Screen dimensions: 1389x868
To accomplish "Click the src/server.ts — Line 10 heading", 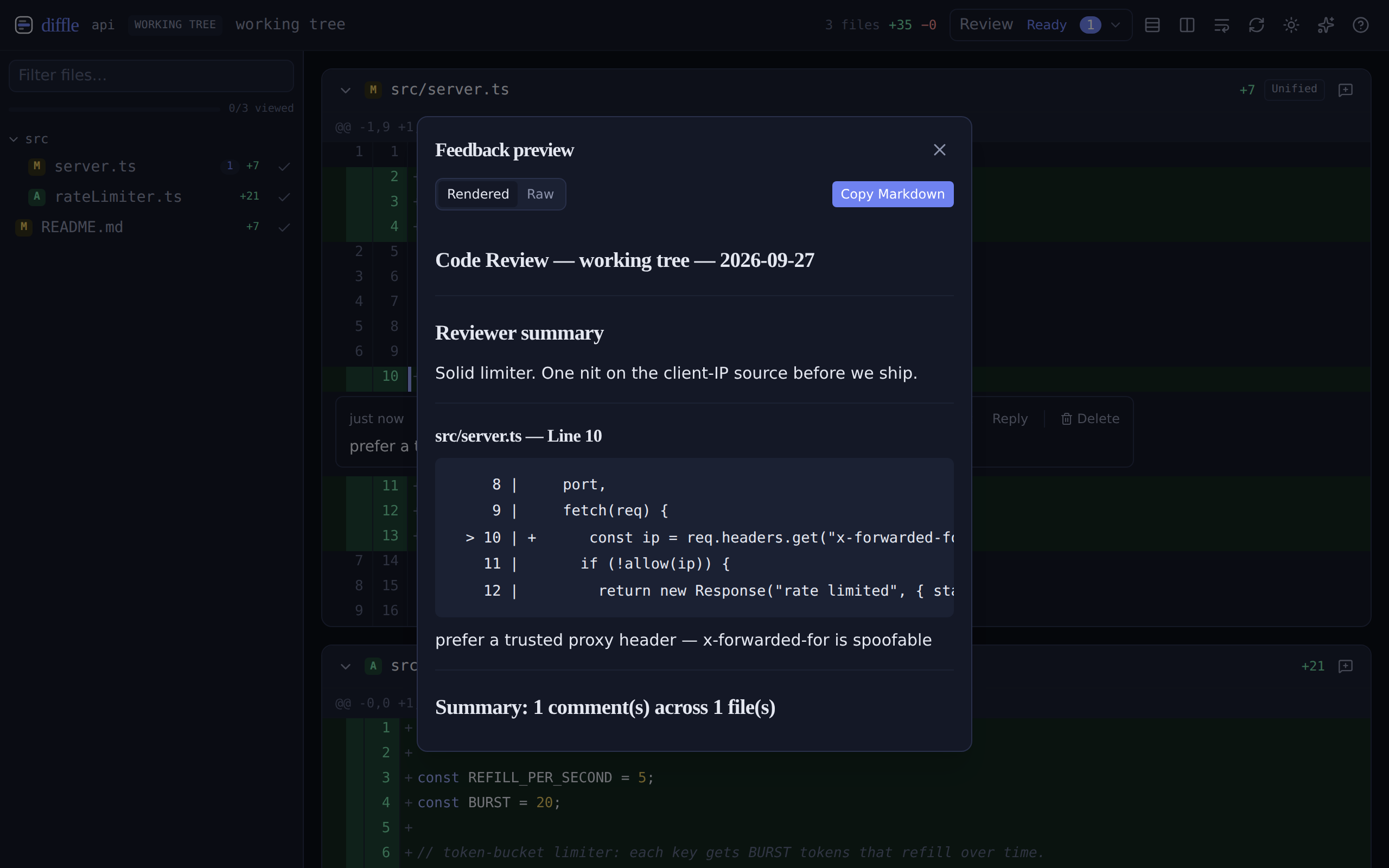I will point(518,436).
